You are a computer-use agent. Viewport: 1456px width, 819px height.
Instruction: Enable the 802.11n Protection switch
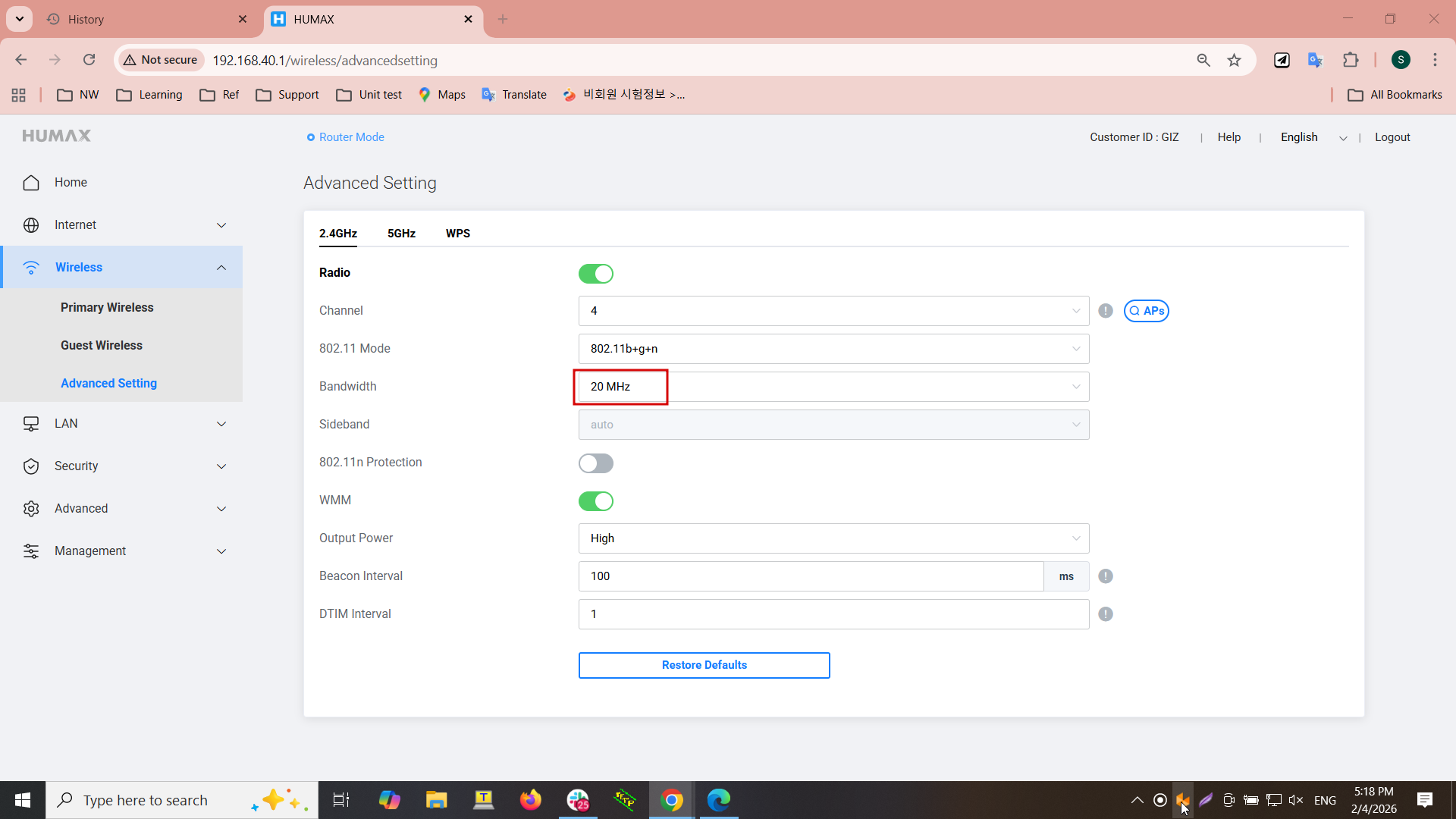pos(596,463)
